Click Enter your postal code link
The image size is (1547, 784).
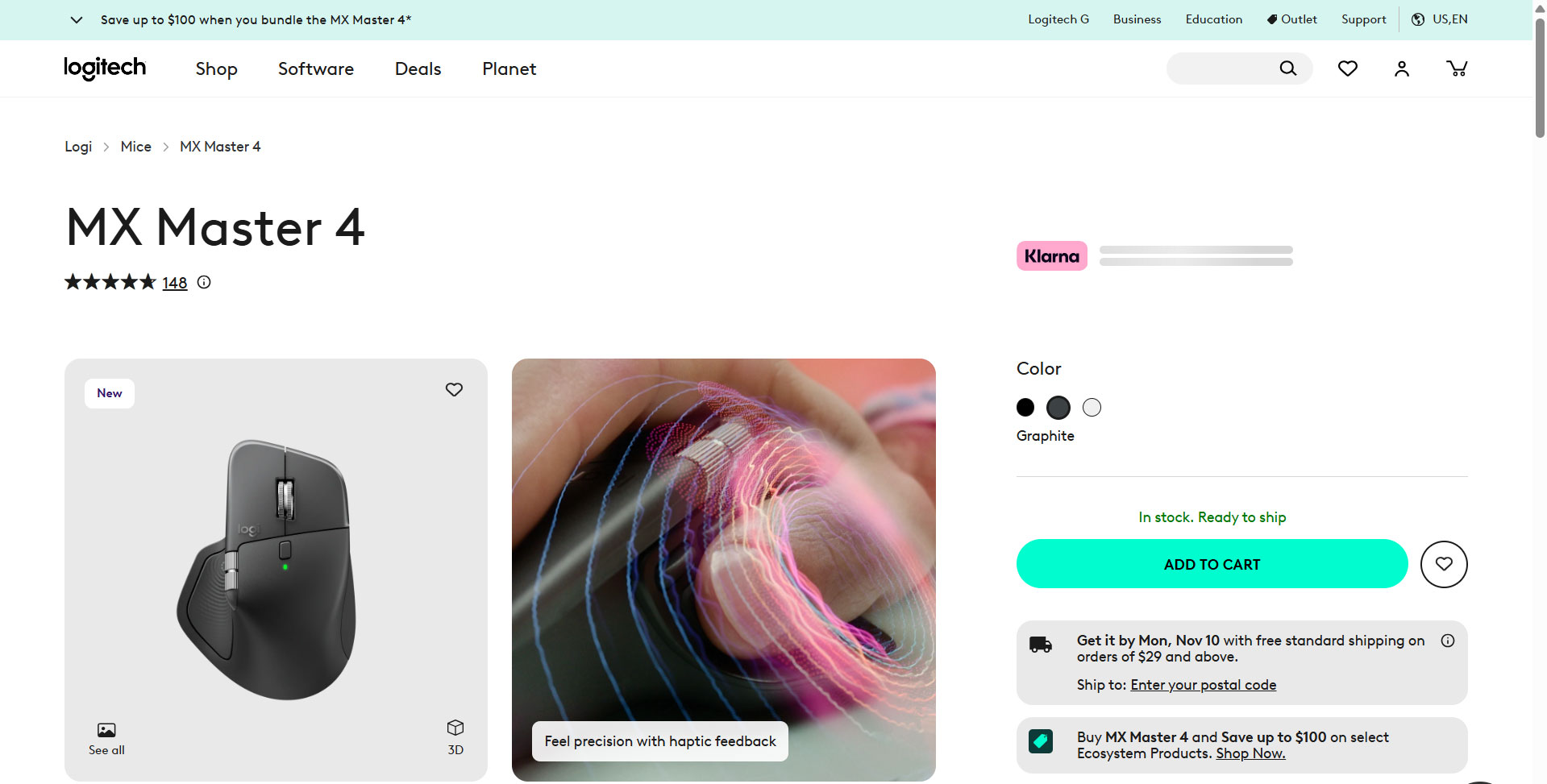(1203, 685)
